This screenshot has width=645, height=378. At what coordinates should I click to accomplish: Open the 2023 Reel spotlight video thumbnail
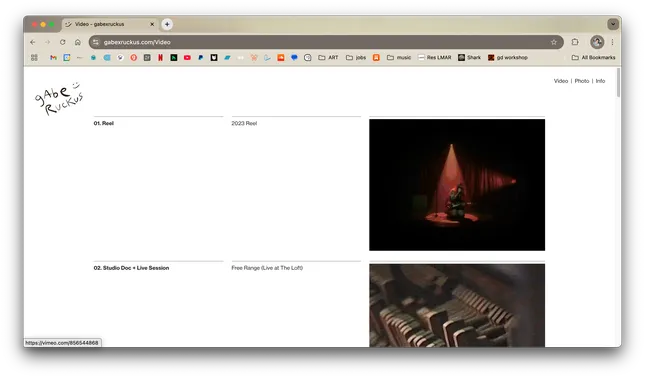457,185
